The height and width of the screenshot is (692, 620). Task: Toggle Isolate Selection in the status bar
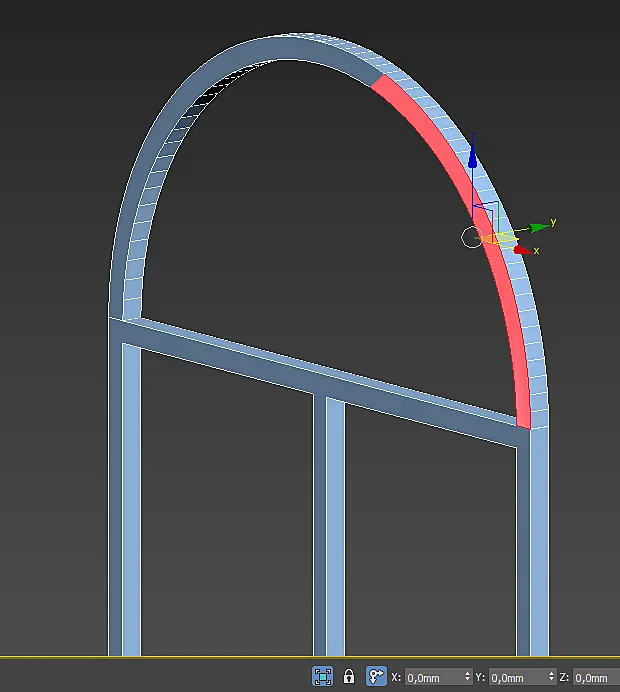[x=323, y=676]
